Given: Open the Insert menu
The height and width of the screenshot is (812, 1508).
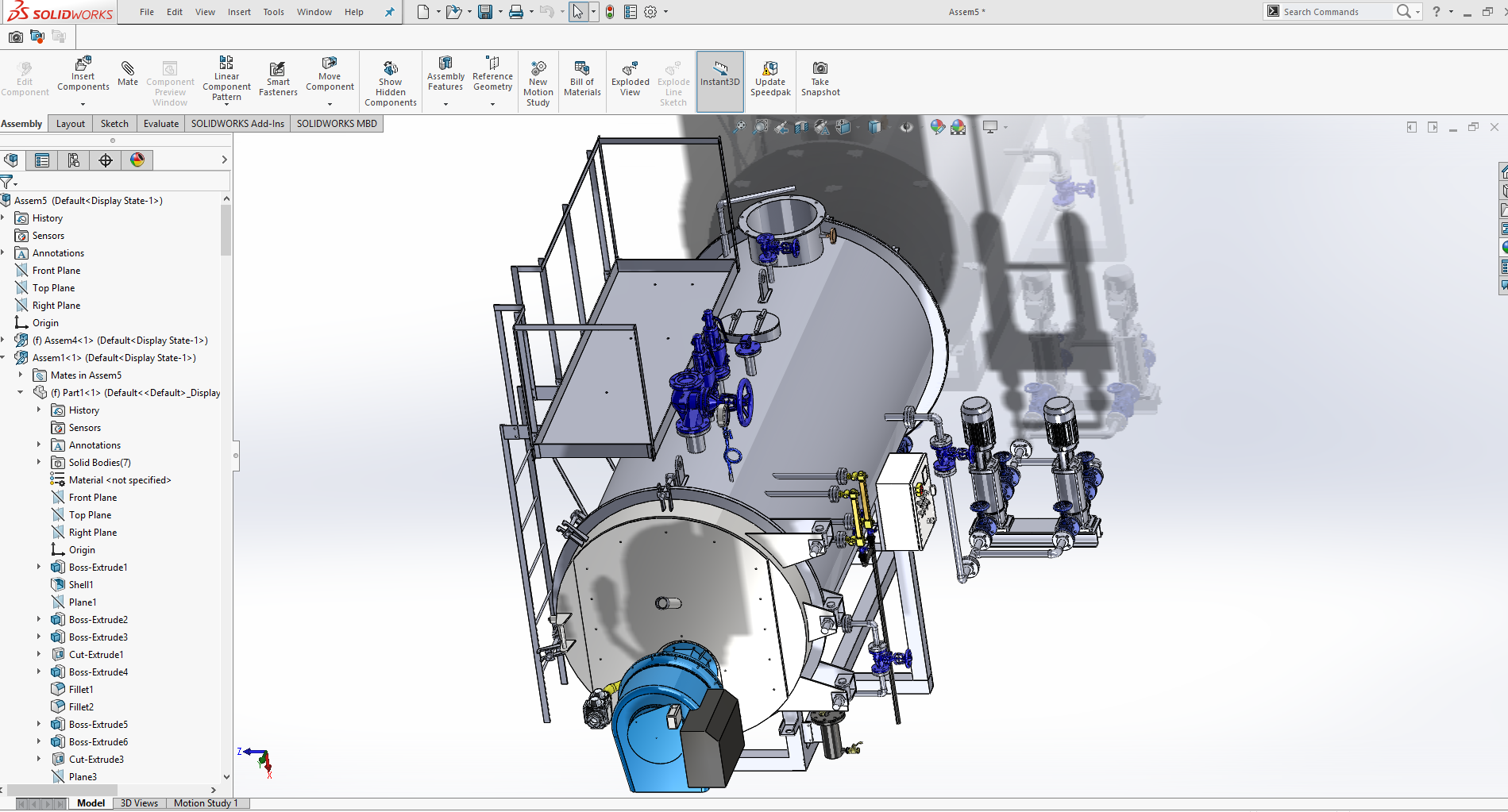Looking at the screenshot, I should (x=239, y=12).
